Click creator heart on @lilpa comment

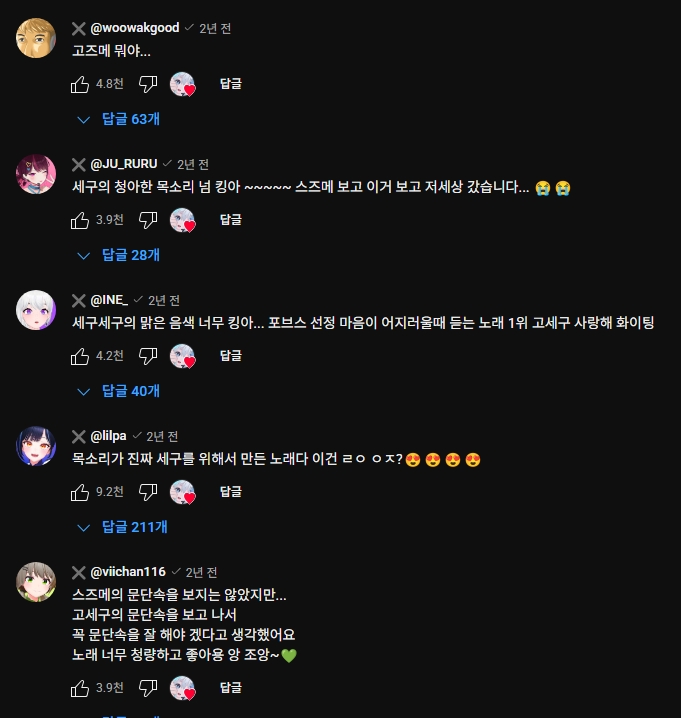(182, 492)
